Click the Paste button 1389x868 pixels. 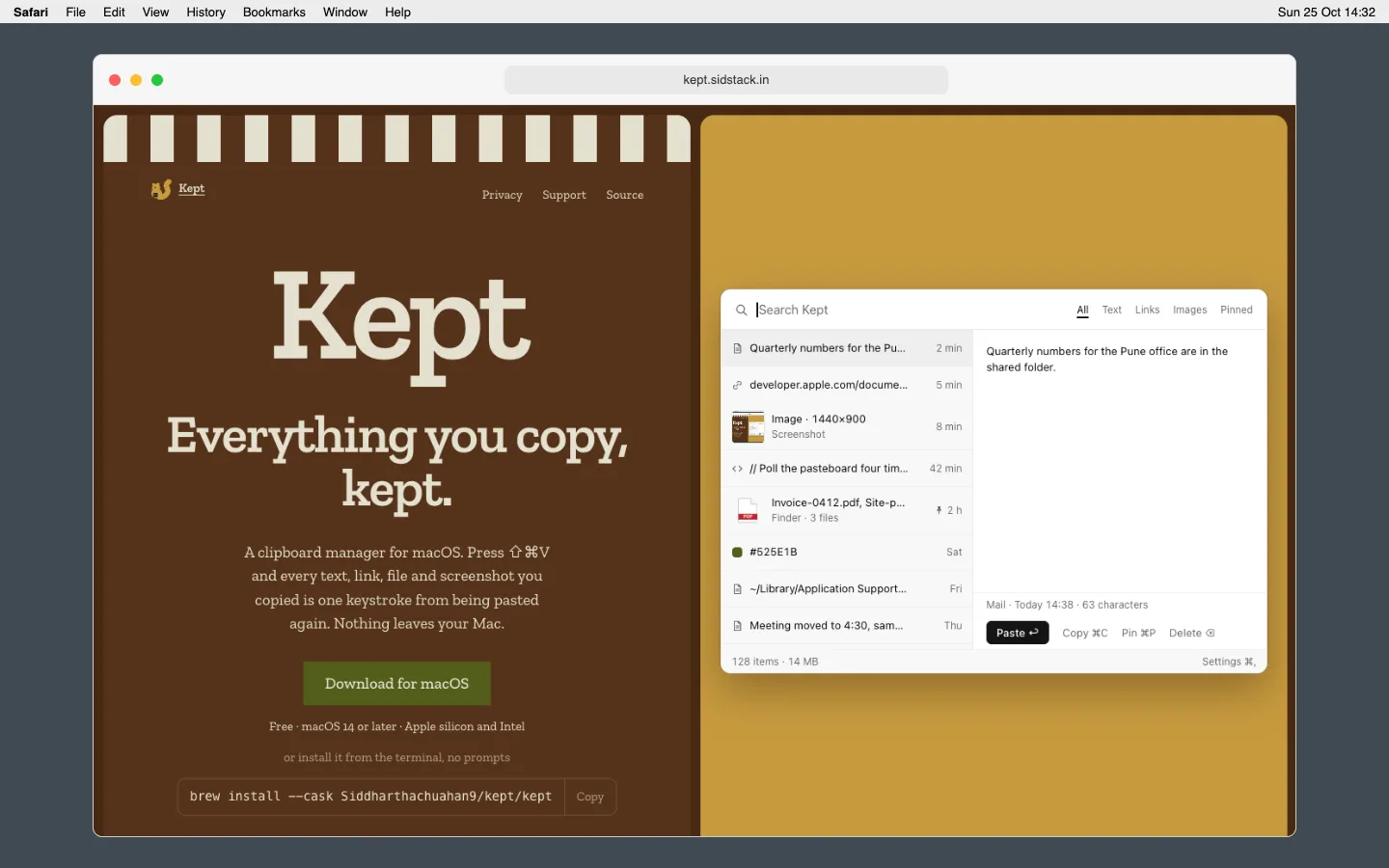coord(1017,633)
